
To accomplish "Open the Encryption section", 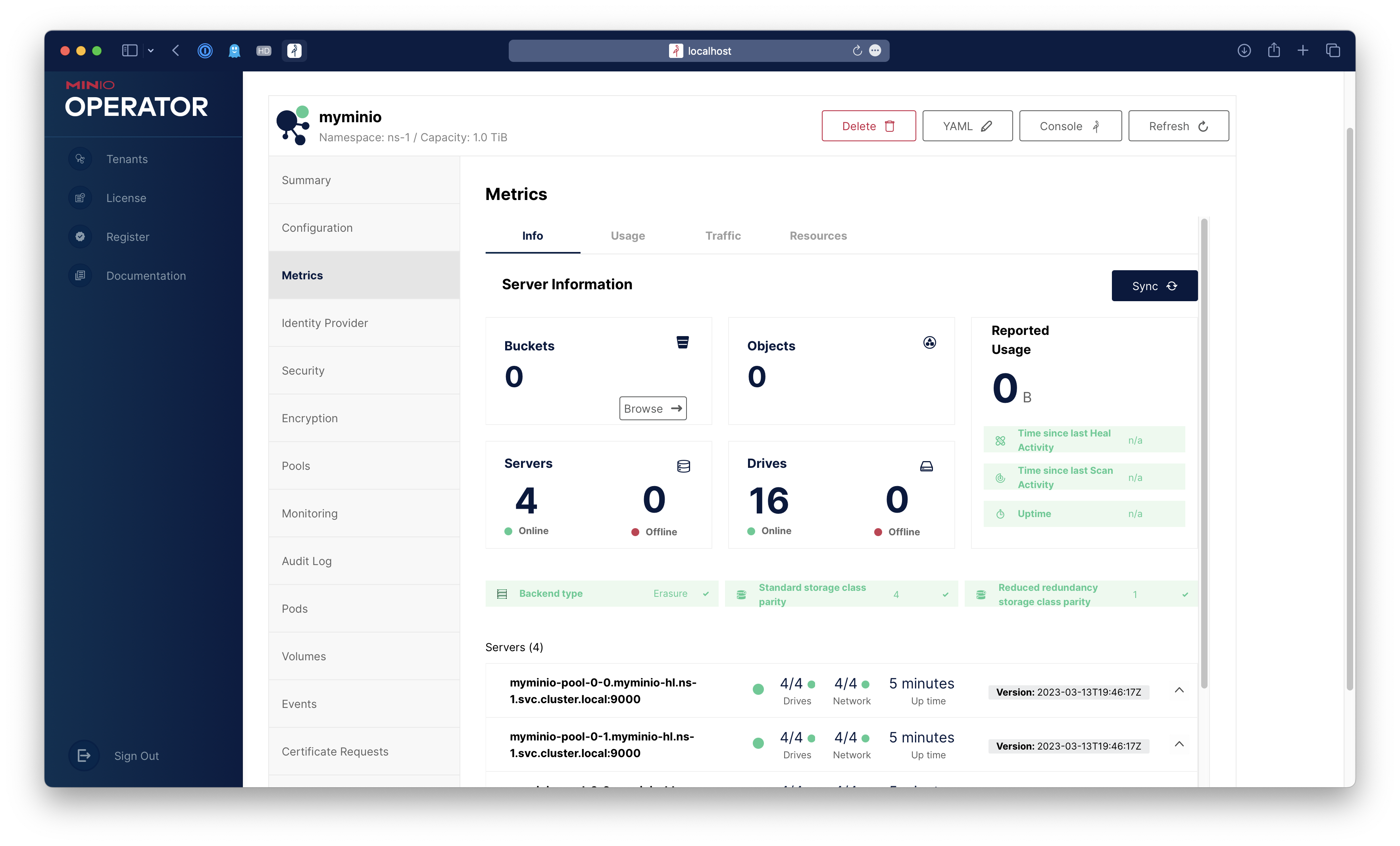I will (x=363, y=419).
